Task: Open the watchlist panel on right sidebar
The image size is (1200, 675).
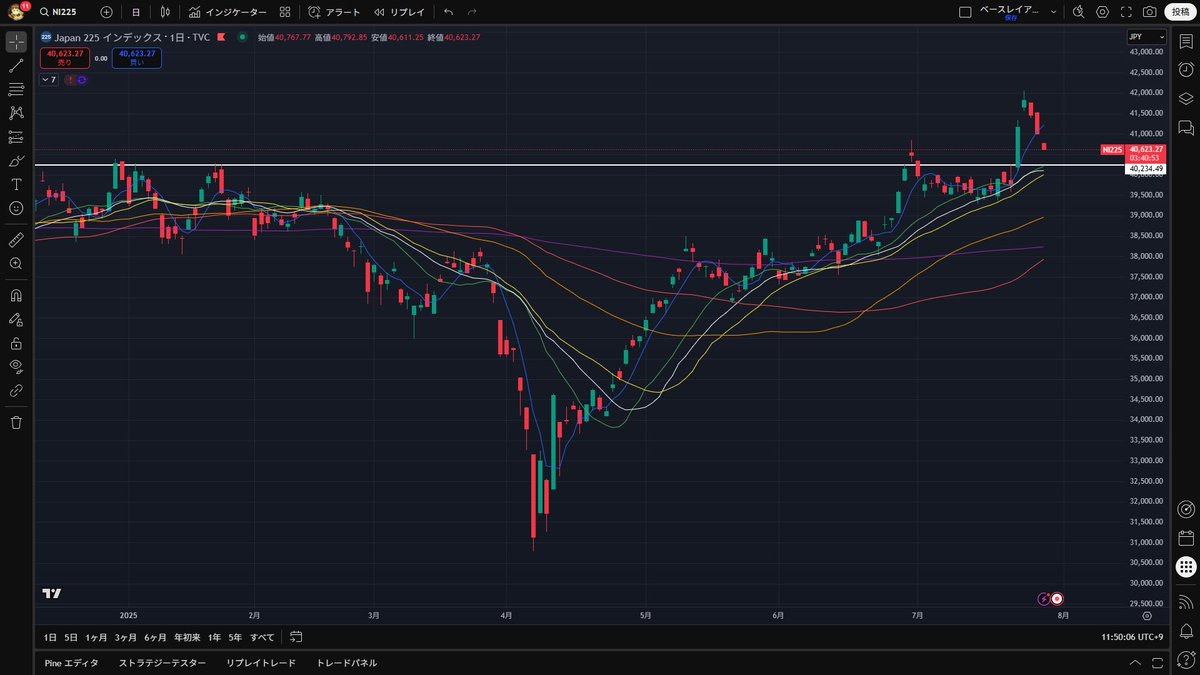Action: [x=1186, y=39]
